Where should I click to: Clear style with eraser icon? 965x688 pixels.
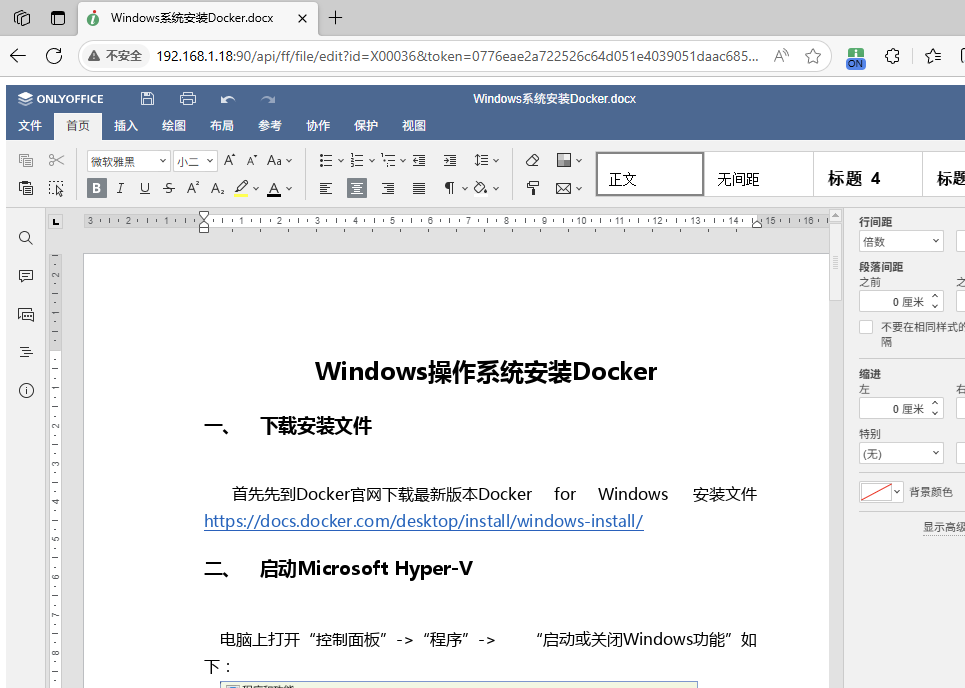point(532,161)
